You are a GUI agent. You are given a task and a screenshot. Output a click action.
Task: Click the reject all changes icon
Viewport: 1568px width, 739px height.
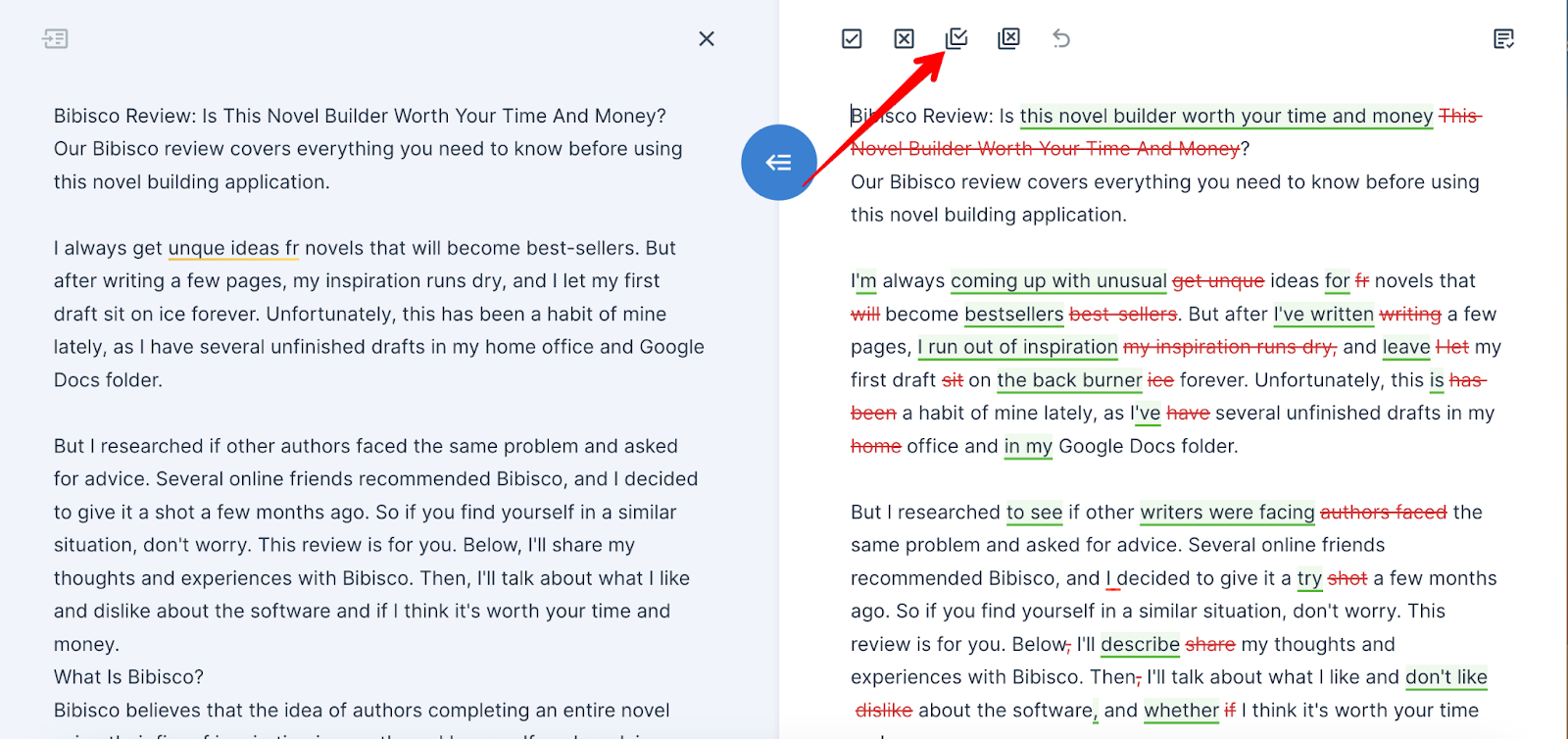pos(1008,39)
